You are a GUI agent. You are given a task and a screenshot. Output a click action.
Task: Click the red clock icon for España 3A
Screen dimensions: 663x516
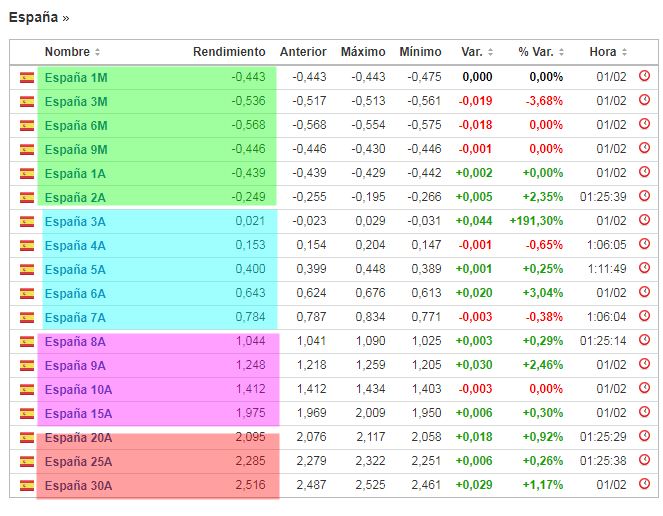[x=644, y=220]
